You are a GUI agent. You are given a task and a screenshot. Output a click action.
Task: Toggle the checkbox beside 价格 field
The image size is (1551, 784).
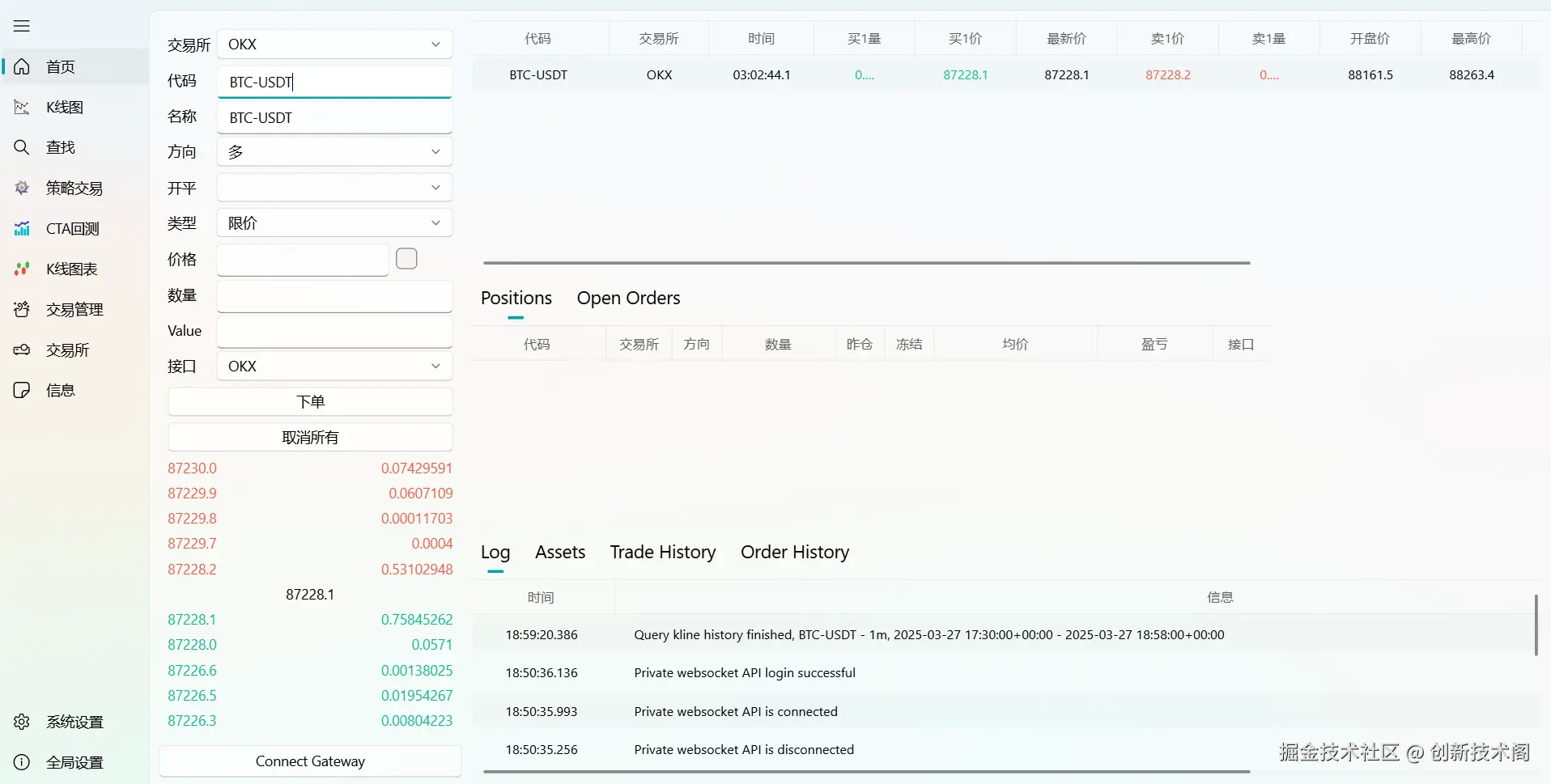click(406, 259)
